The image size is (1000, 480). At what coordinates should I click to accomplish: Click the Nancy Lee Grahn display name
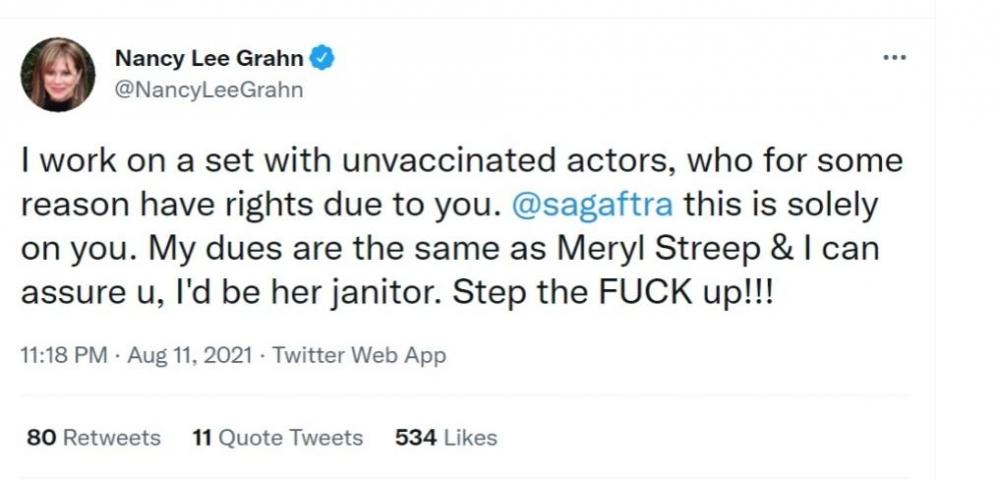pos(208,59)
